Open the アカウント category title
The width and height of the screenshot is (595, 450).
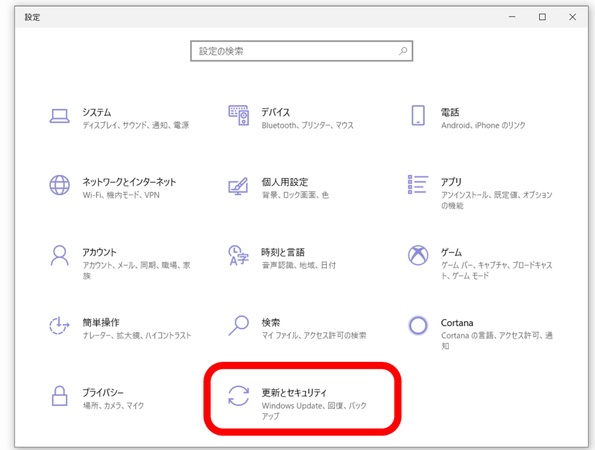point(99,252)
